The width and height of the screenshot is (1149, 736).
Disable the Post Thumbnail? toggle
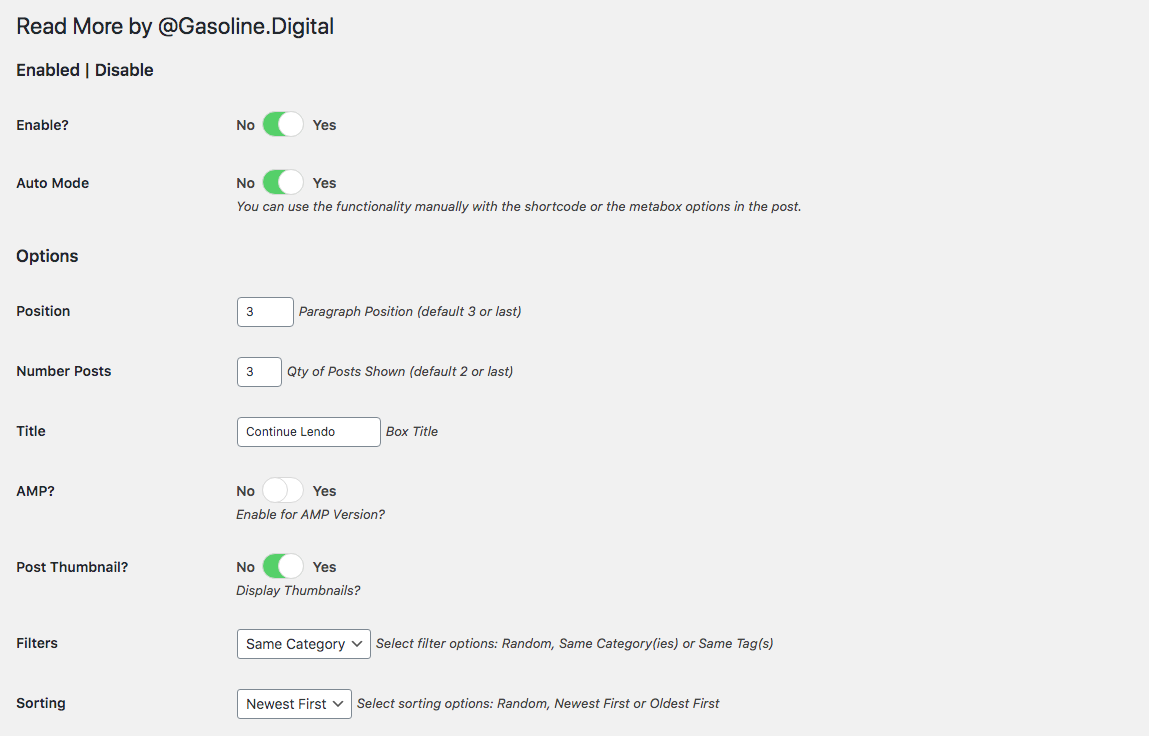tap(283, 567)
